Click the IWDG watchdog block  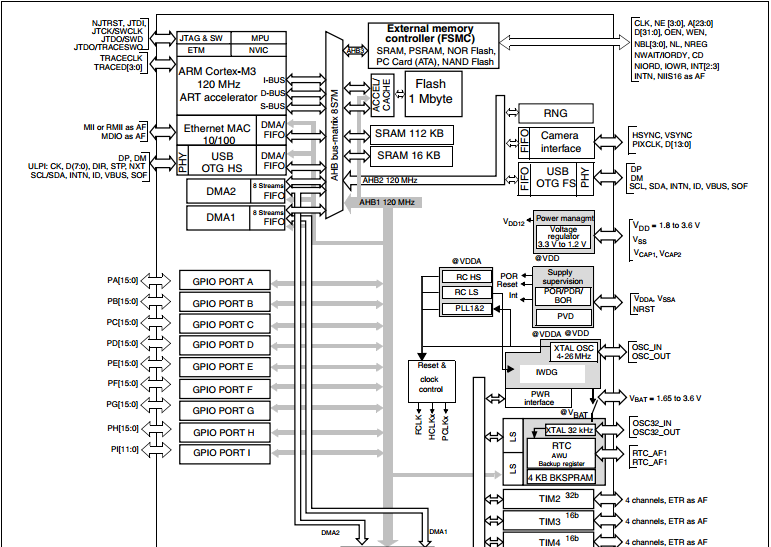click(x=546, y=373)
